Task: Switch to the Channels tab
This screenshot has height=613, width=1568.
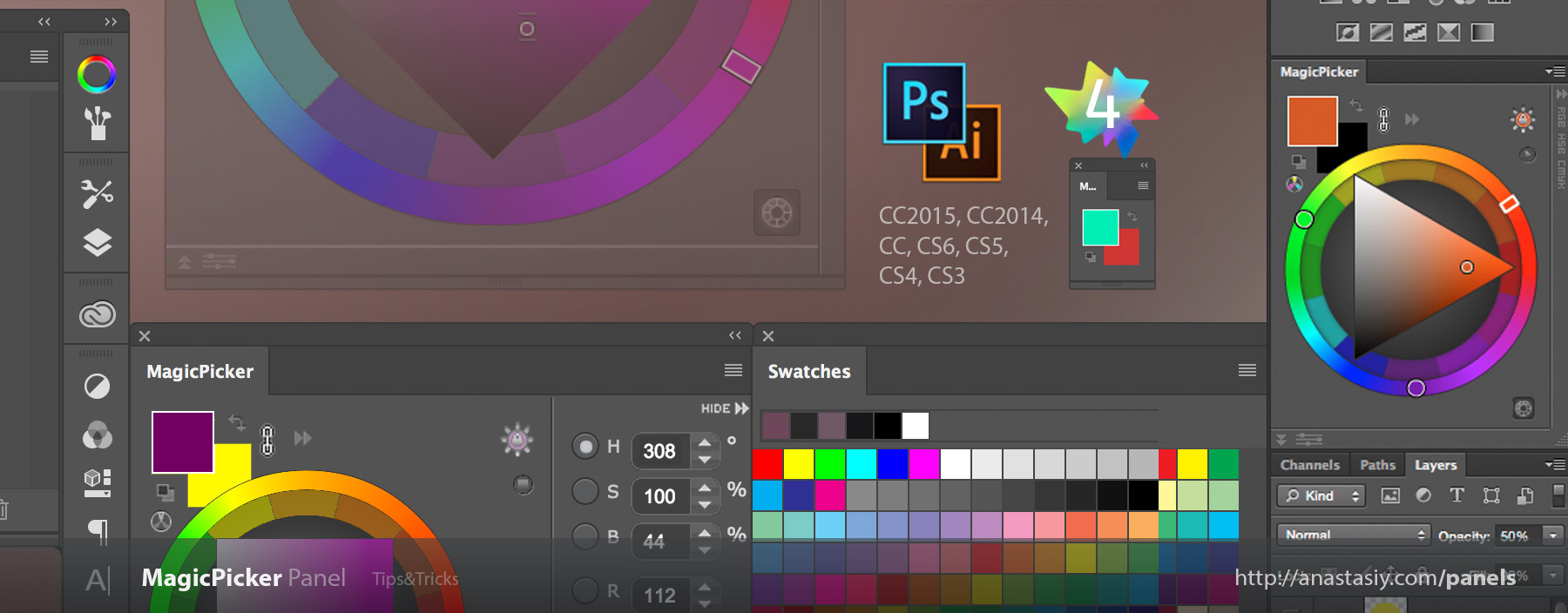Action: [1309, 465]
